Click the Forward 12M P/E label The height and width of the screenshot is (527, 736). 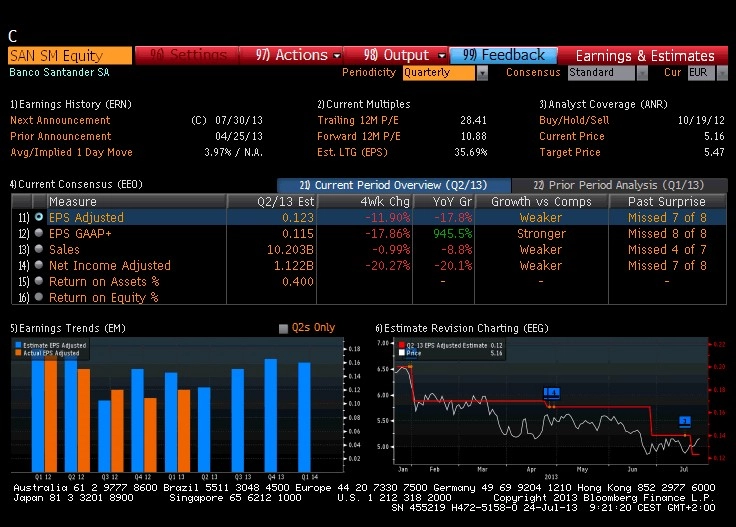(x=359, y=137)
